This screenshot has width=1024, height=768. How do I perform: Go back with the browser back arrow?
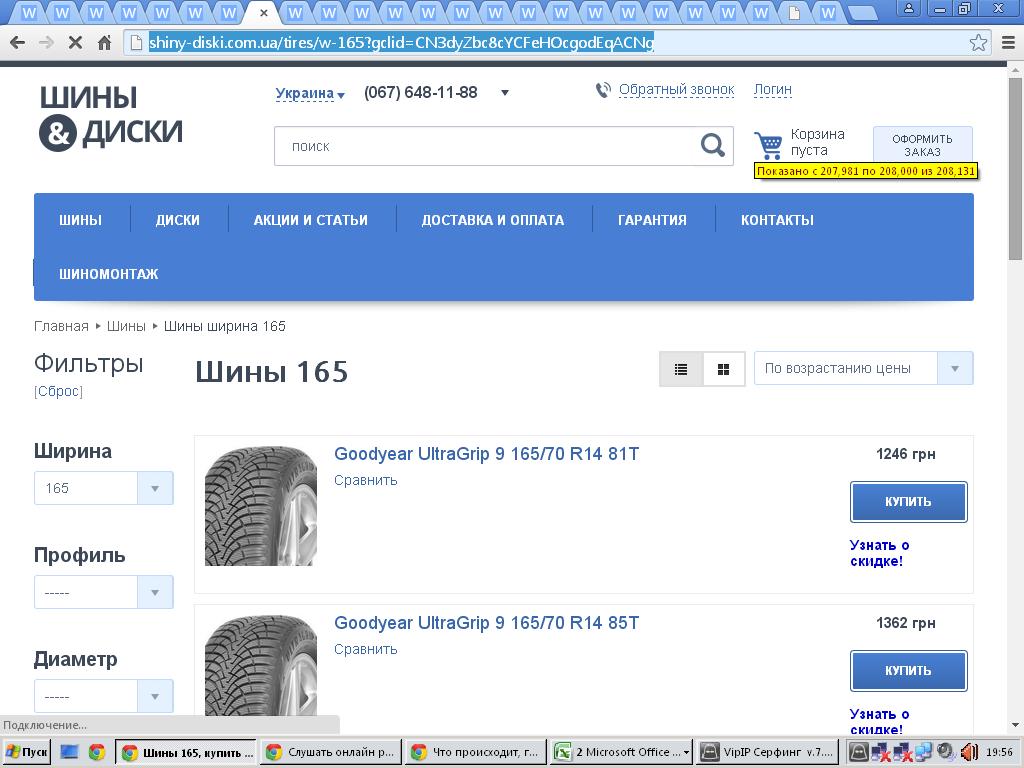pyautogui.click(x=18, y=43)
